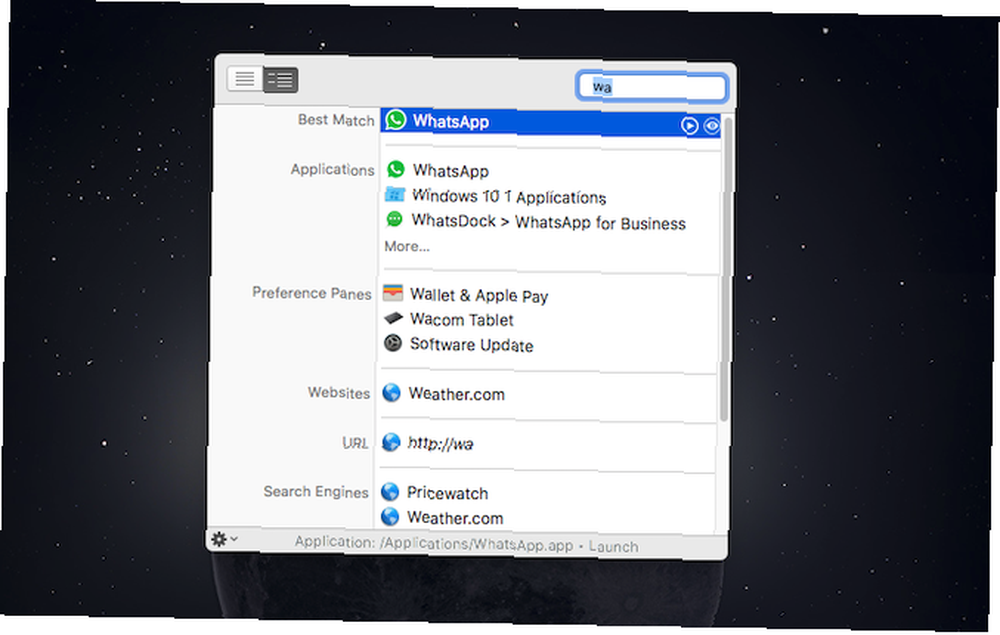Click globe icon next to http://wa
The width and height of the screenshot is (1000, 635).
pos(391,442)
